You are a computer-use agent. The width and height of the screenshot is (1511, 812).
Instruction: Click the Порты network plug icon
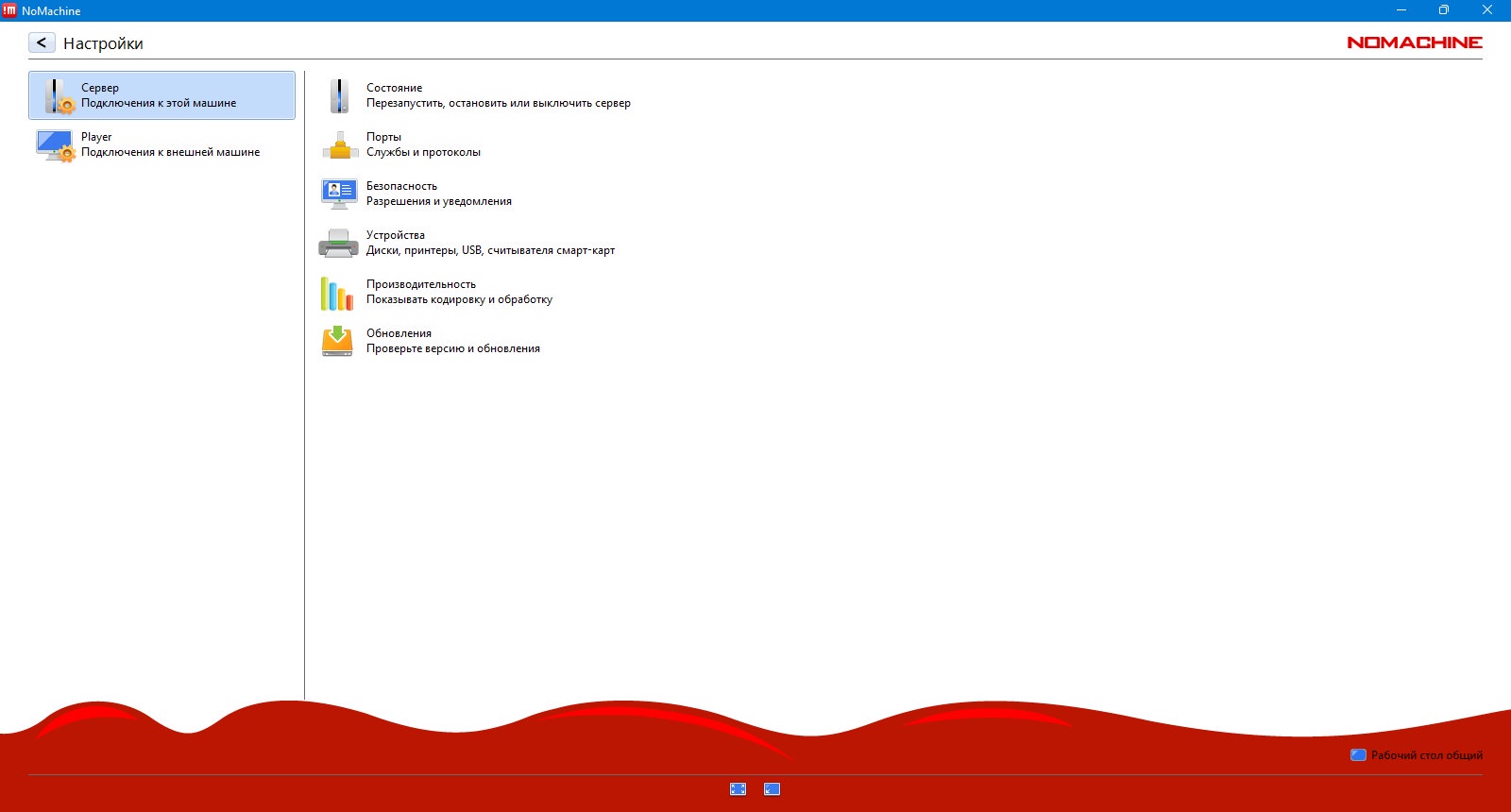[x=339, y=144]
